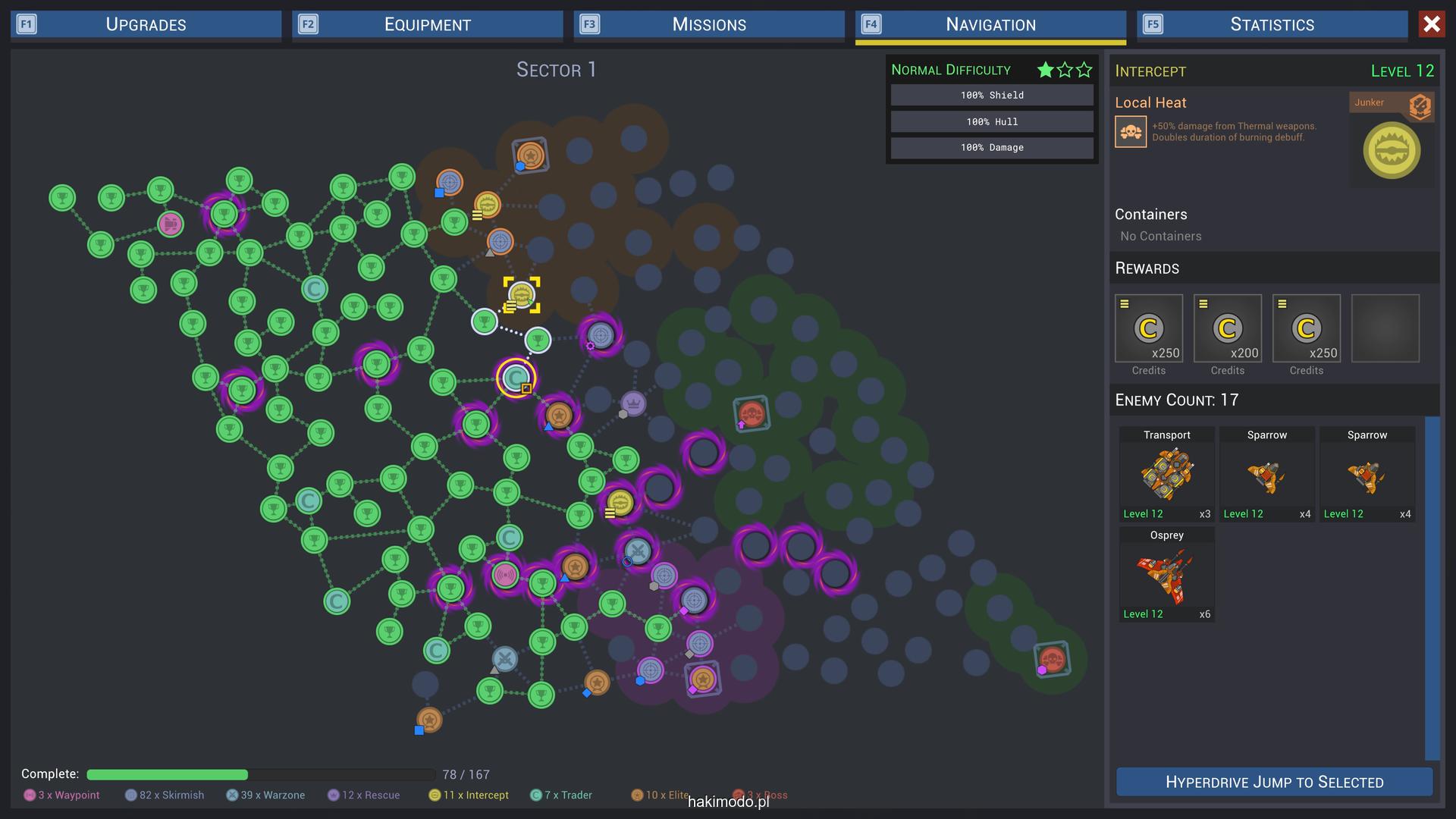Toggle the 7 x Trader legend filter
The height and width of the screenshot is (819, 1456).
(562, 795)
